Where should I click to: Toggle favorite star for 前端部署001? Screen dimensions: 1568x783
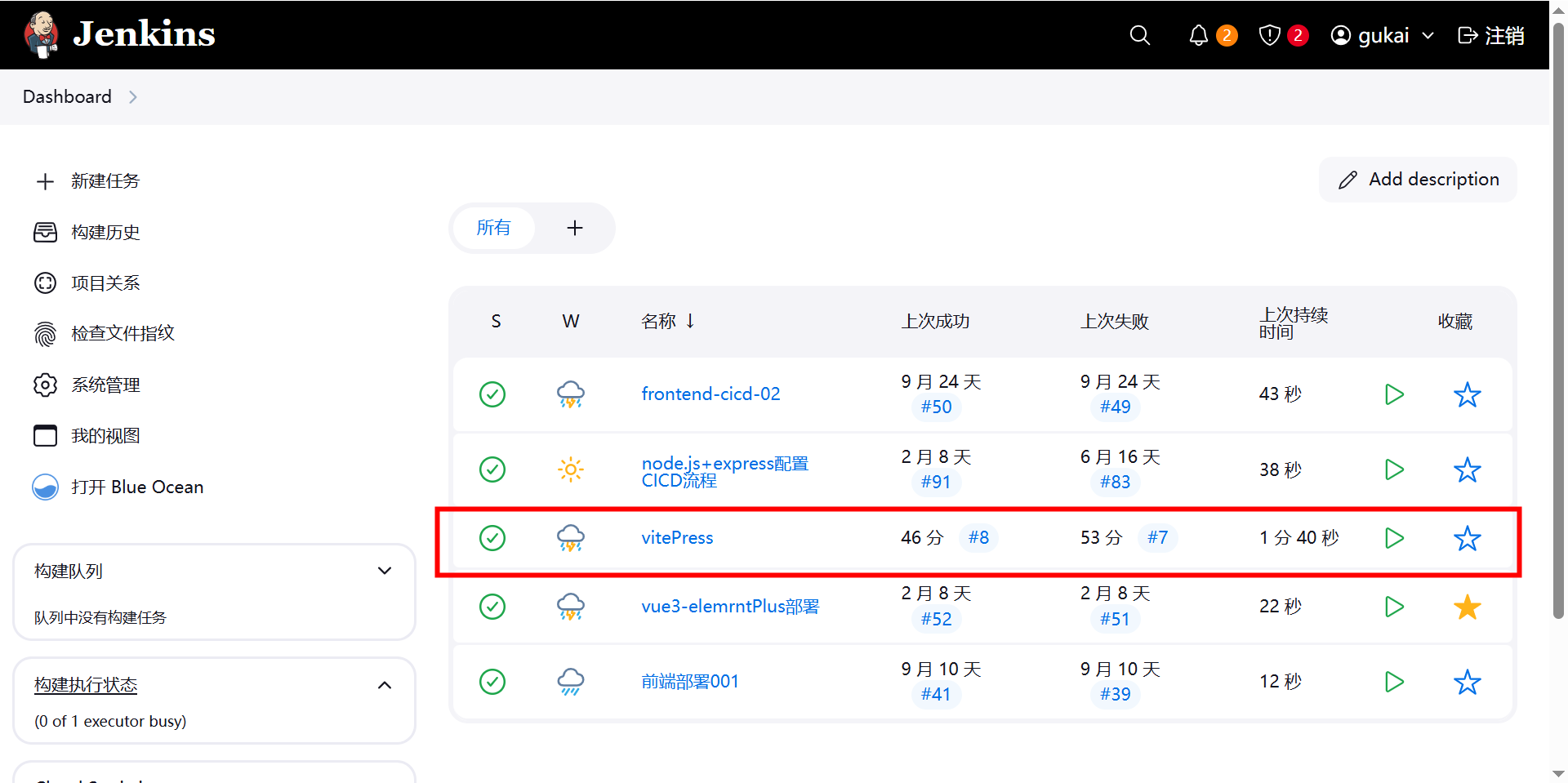[x=1467, y=682]
